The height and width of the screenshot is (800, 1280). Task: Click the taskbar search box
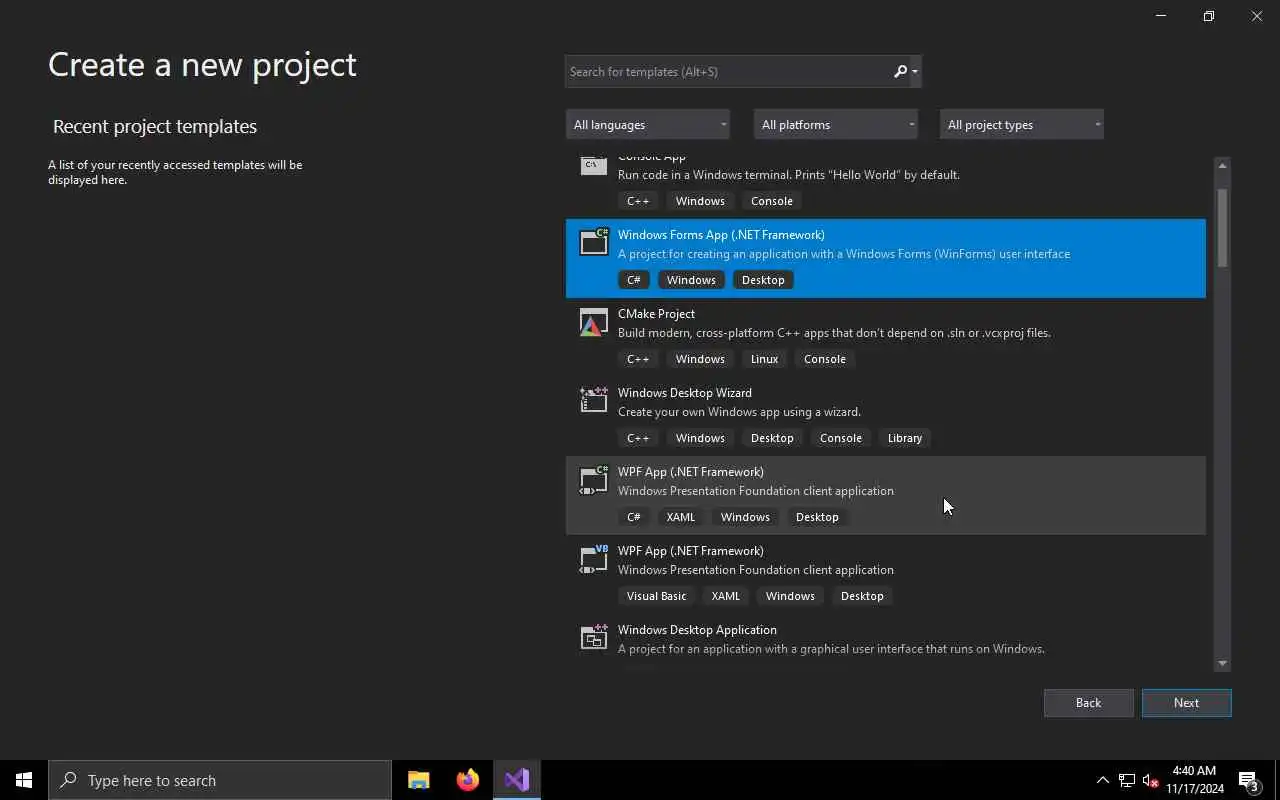tap(220, 780)
